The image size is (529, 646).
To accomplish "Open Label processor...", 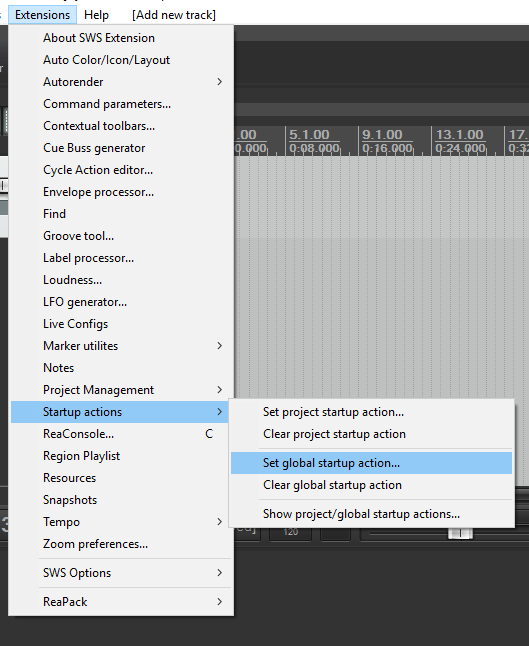I will pyautogui.click(x=121, y=258).
